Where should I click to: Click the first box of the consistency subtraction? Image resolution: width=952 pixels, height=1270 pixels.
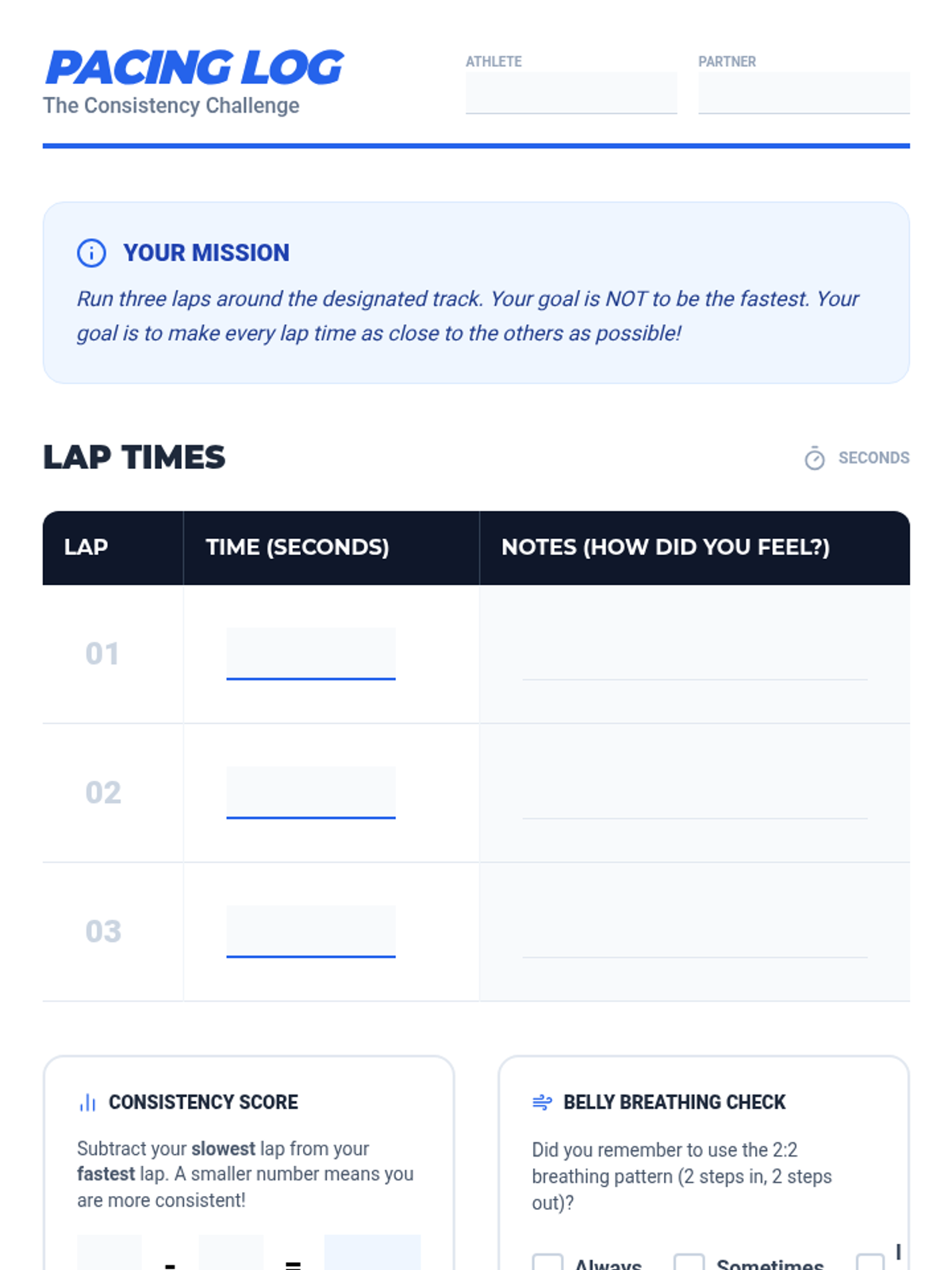(109, 1253)
